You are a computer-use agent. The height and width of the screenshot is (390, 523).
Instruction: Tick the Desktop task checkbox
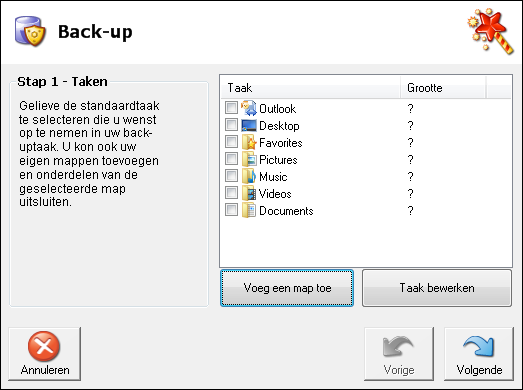[x=231, y=125]
